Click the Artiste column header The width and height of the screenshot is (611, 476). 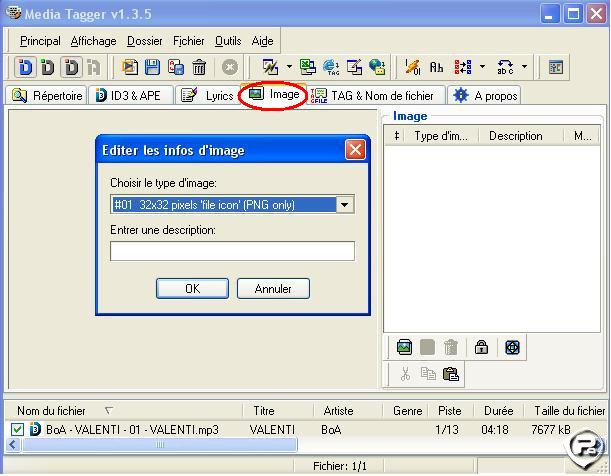[348, 411]
